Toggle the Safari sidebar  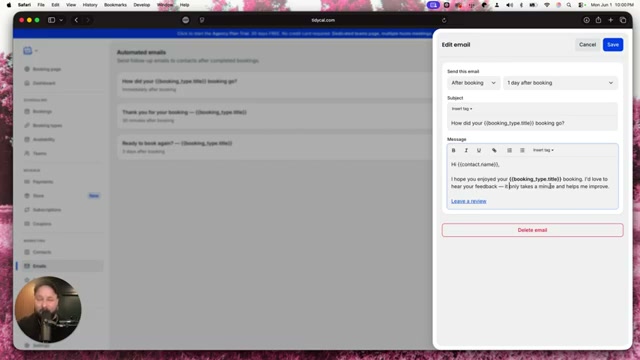click(51, 20)
